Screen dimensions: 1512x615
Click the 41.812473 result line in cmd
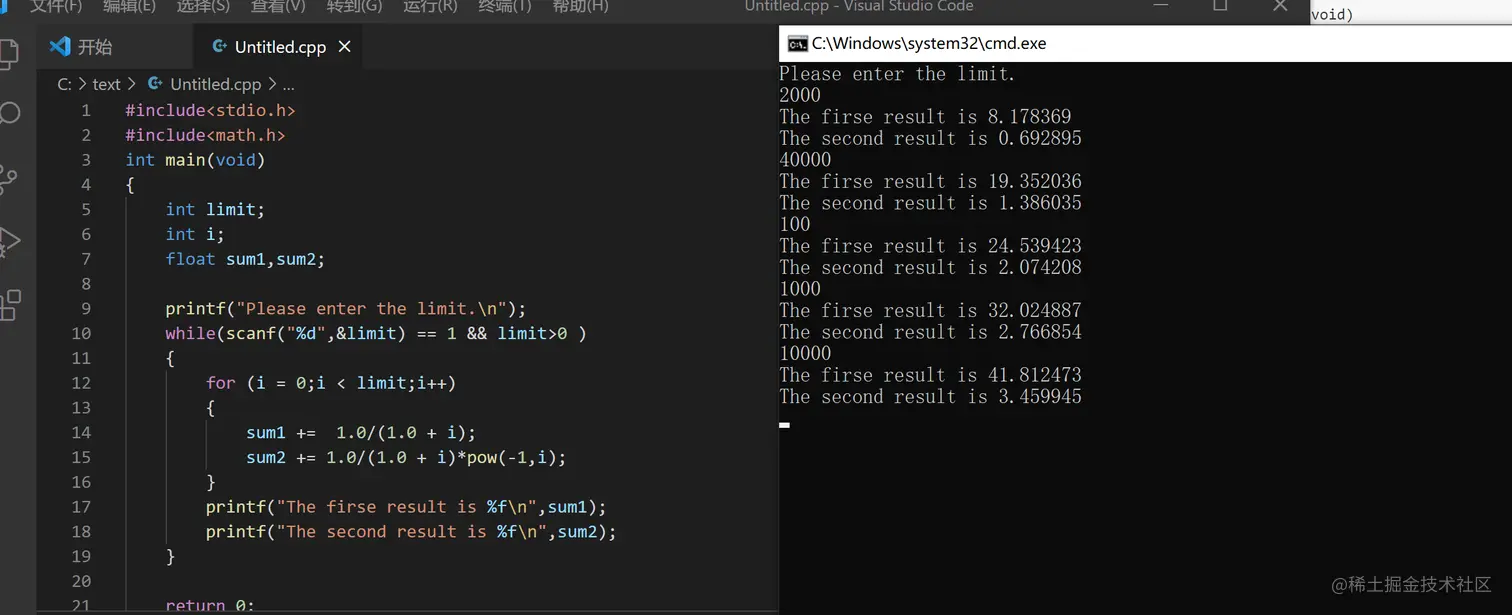pyautogui.click(x=930, y=375)
